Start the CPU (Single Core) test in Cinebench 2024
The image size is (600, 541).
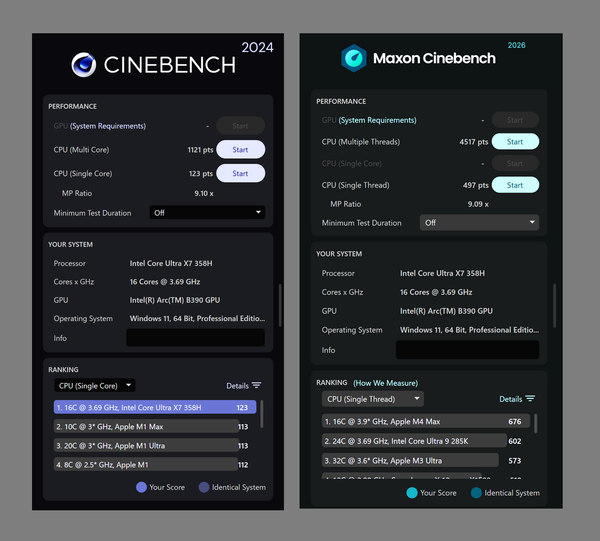[x=240, y=173]
